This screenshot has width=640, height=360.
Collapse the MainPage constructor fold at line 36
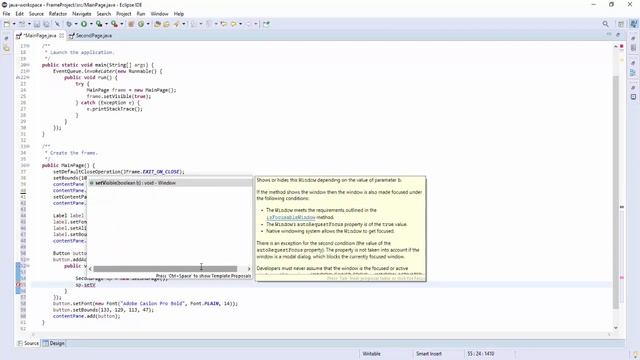(28, 165)
